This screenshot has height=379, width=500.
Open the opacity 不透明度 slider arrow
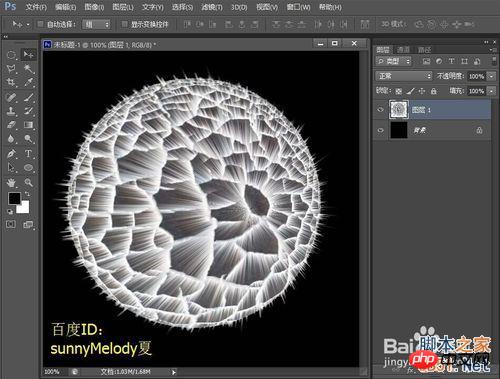[491, 76]
